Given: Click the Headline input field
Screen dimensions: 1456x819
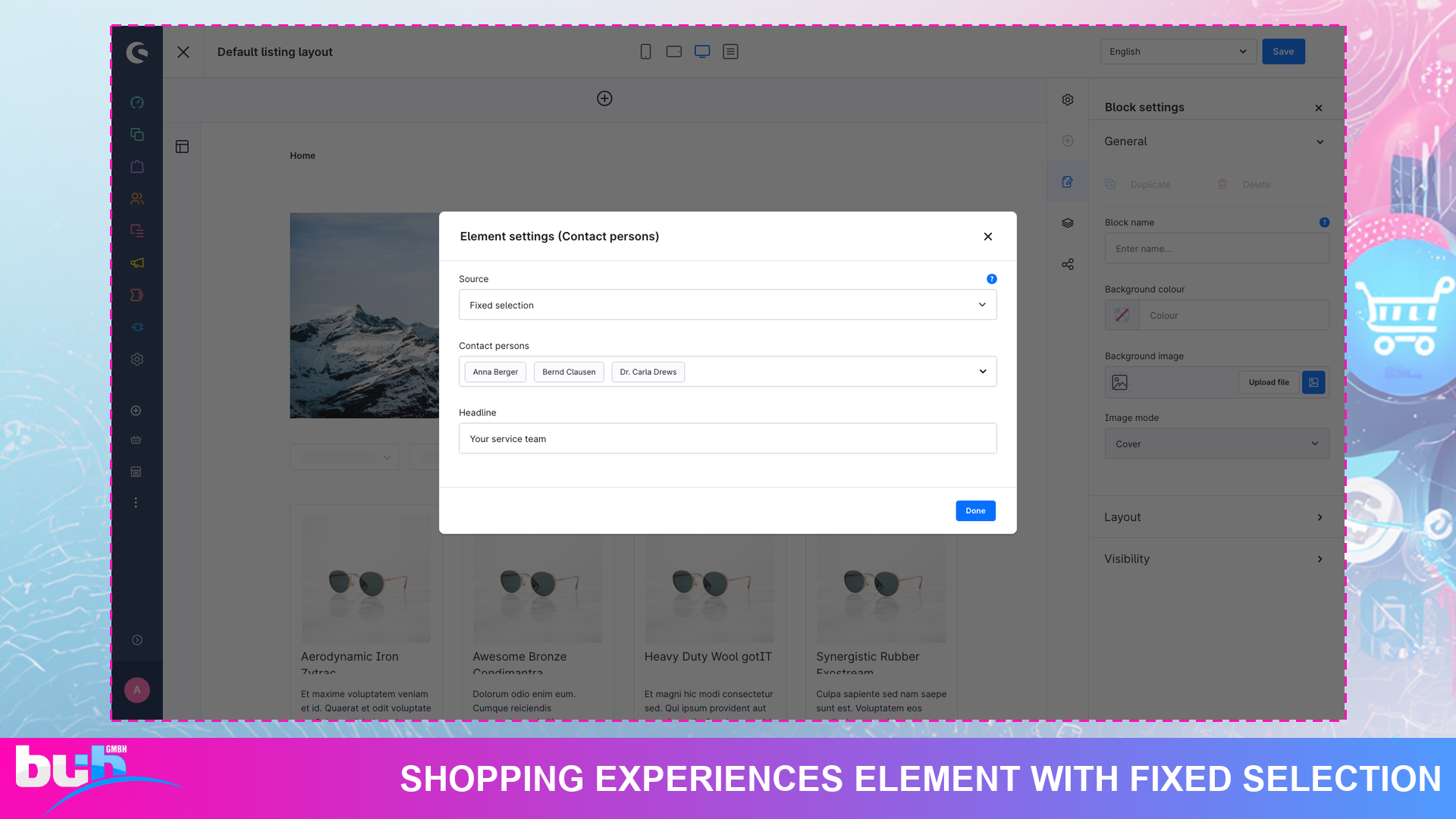Looking at the screenshot, I should (727, 438).
